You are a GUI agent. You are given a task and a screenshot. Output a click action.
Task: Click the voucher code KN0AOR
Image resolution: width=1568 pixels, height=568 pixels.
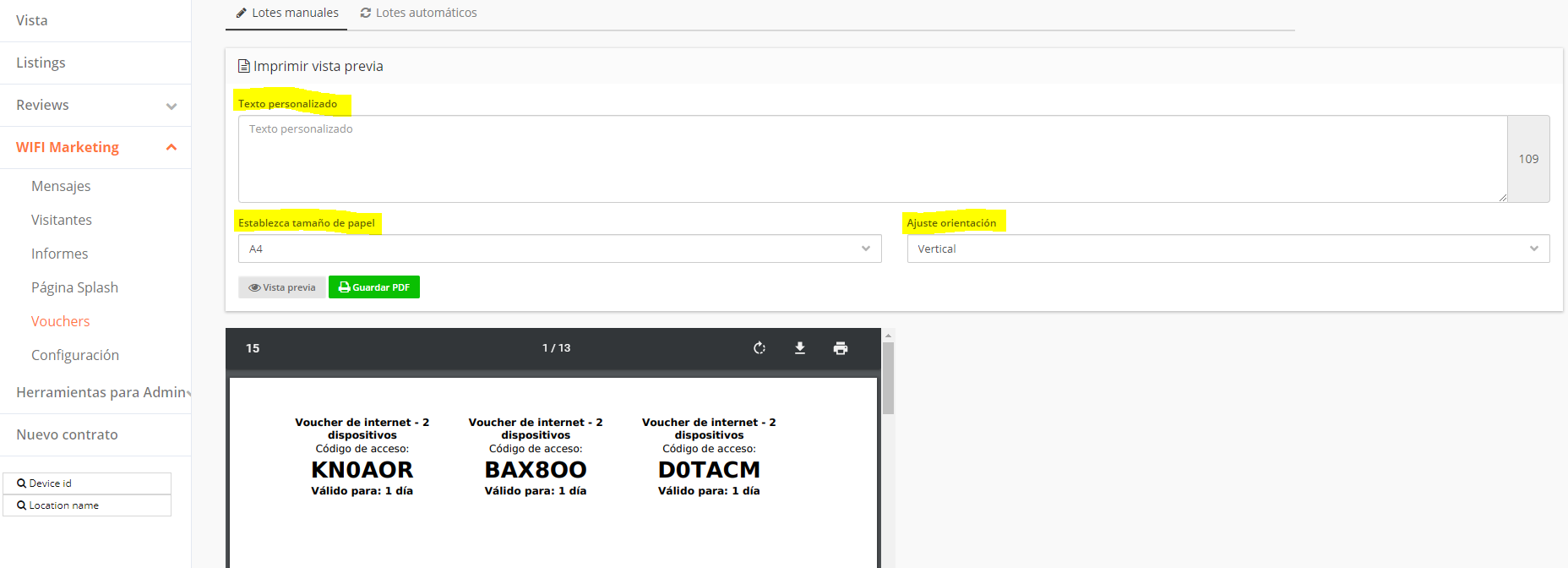[362, 470]
